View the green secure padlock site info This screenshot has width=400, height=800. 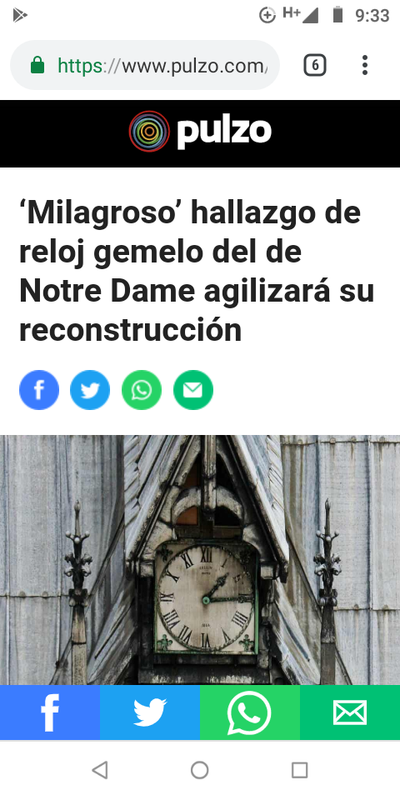[37, 65]
